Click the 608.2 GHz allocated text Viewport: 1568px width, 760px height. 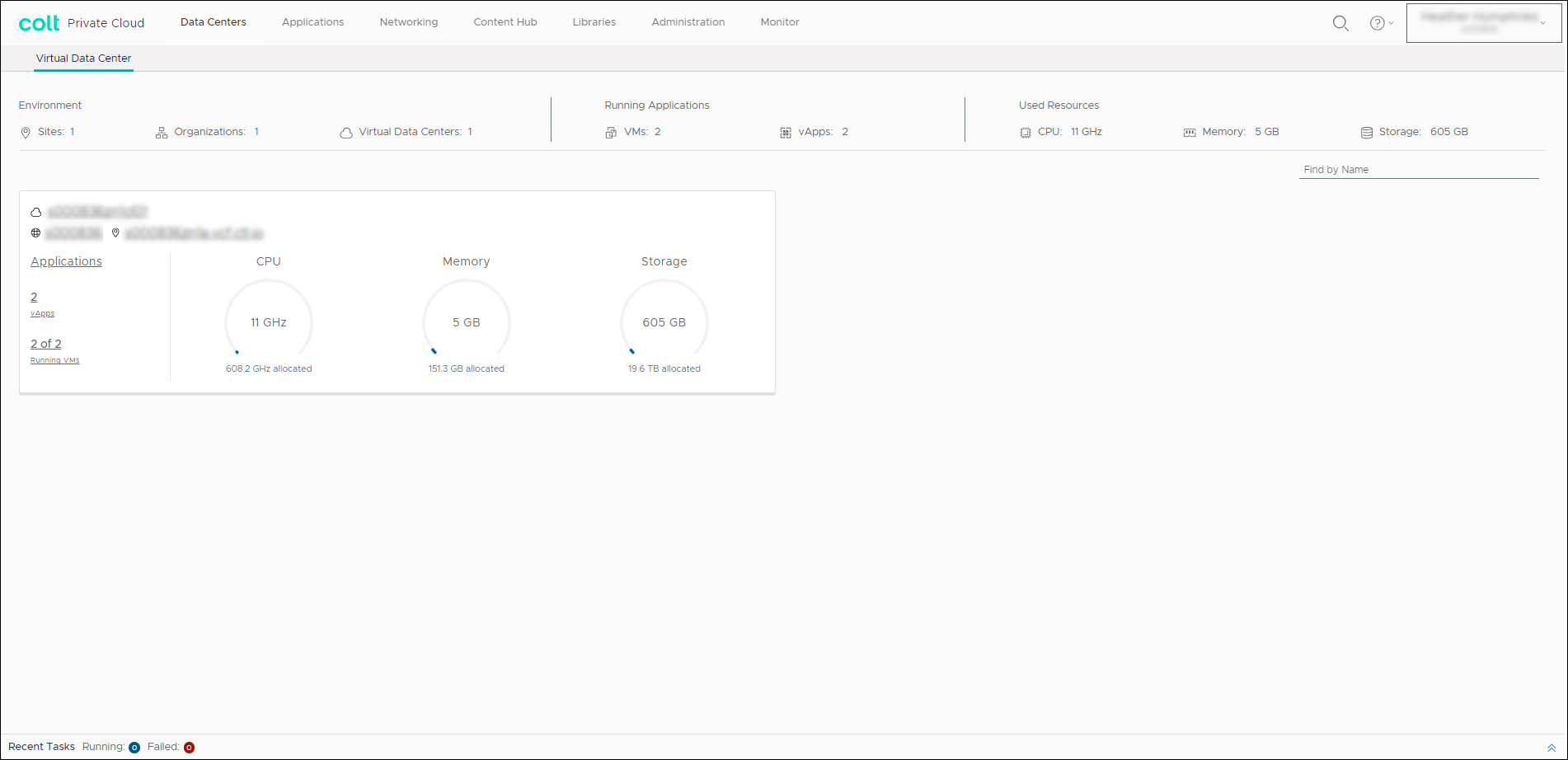pyautogui.click(x=269, y=368)
